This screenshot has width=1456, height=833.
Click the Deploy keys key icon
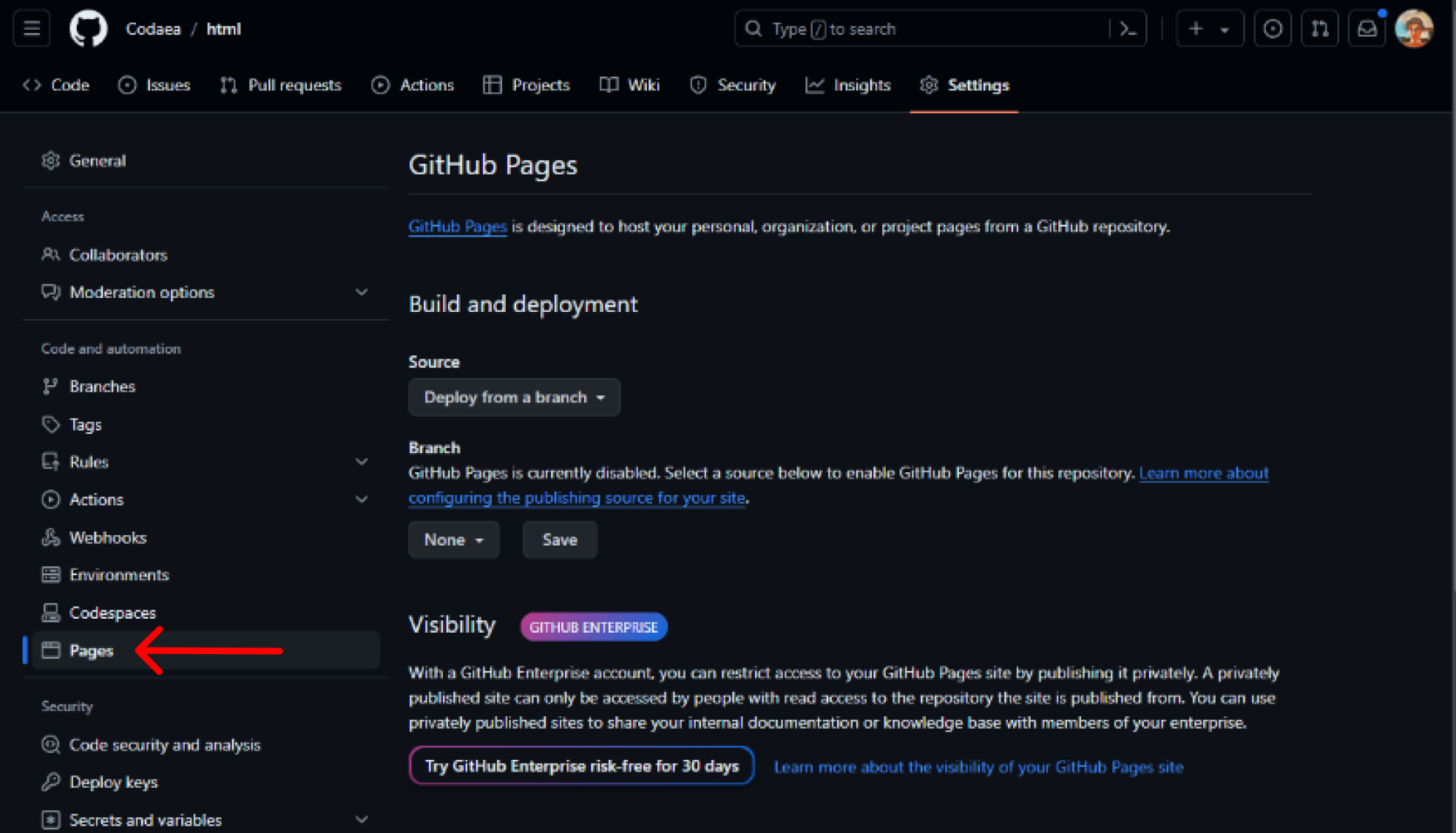(x=50, y=782)
